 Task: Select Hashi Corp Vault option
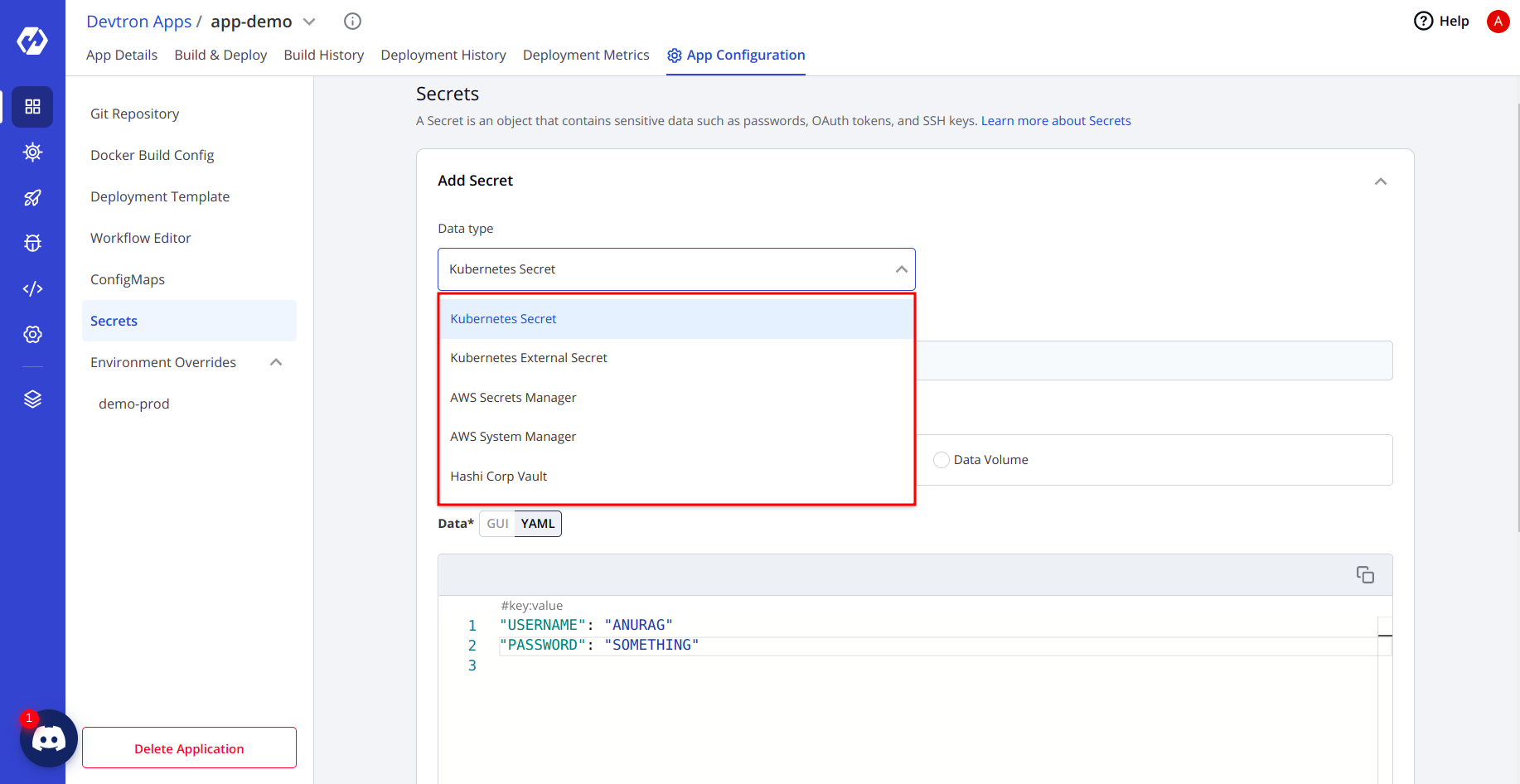498,477
